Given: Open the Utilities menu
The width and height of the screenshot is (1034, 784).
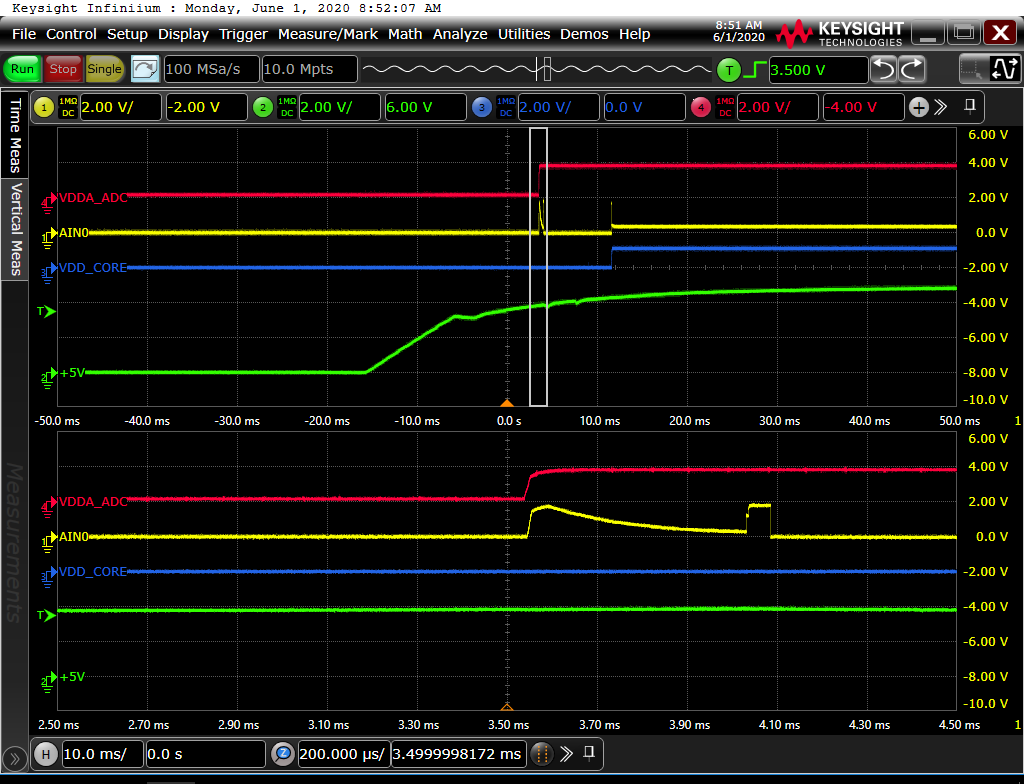Looking at the screenshot, I should point(524,34).
